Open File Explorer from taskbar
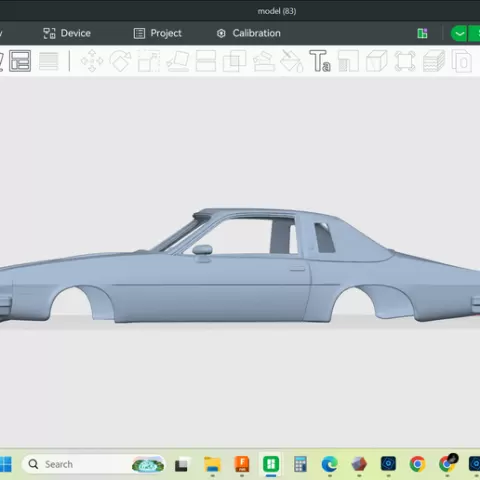 (212, 464)
